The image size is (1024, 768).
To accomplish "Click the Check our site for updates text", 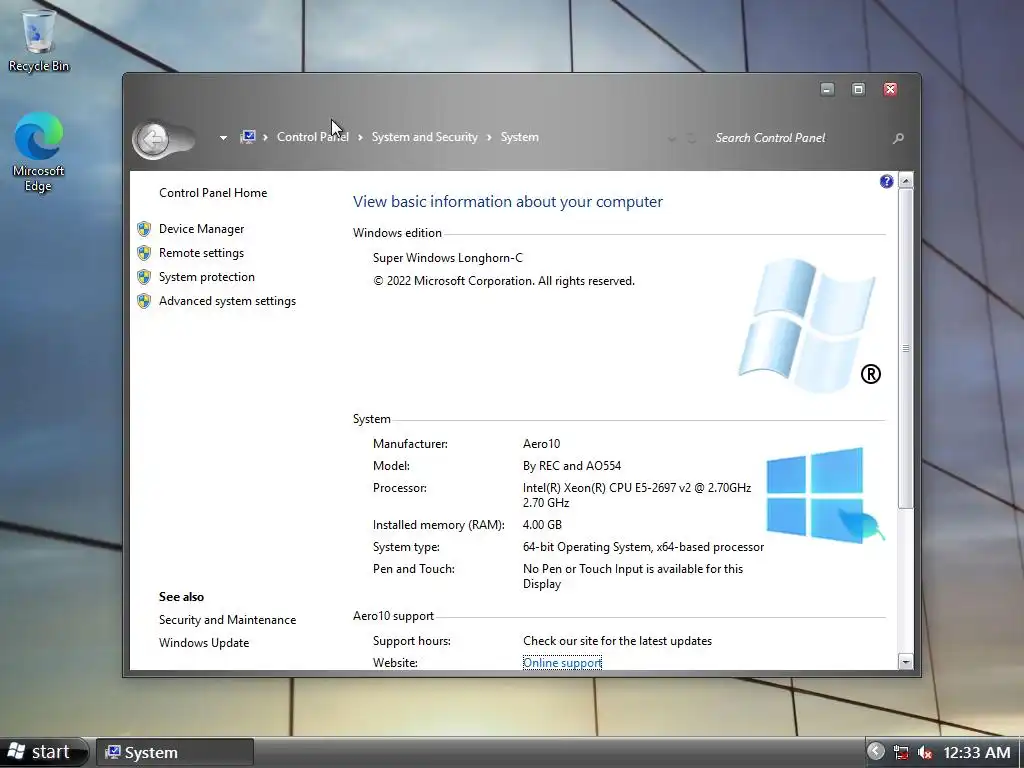I will click(617, 641).
